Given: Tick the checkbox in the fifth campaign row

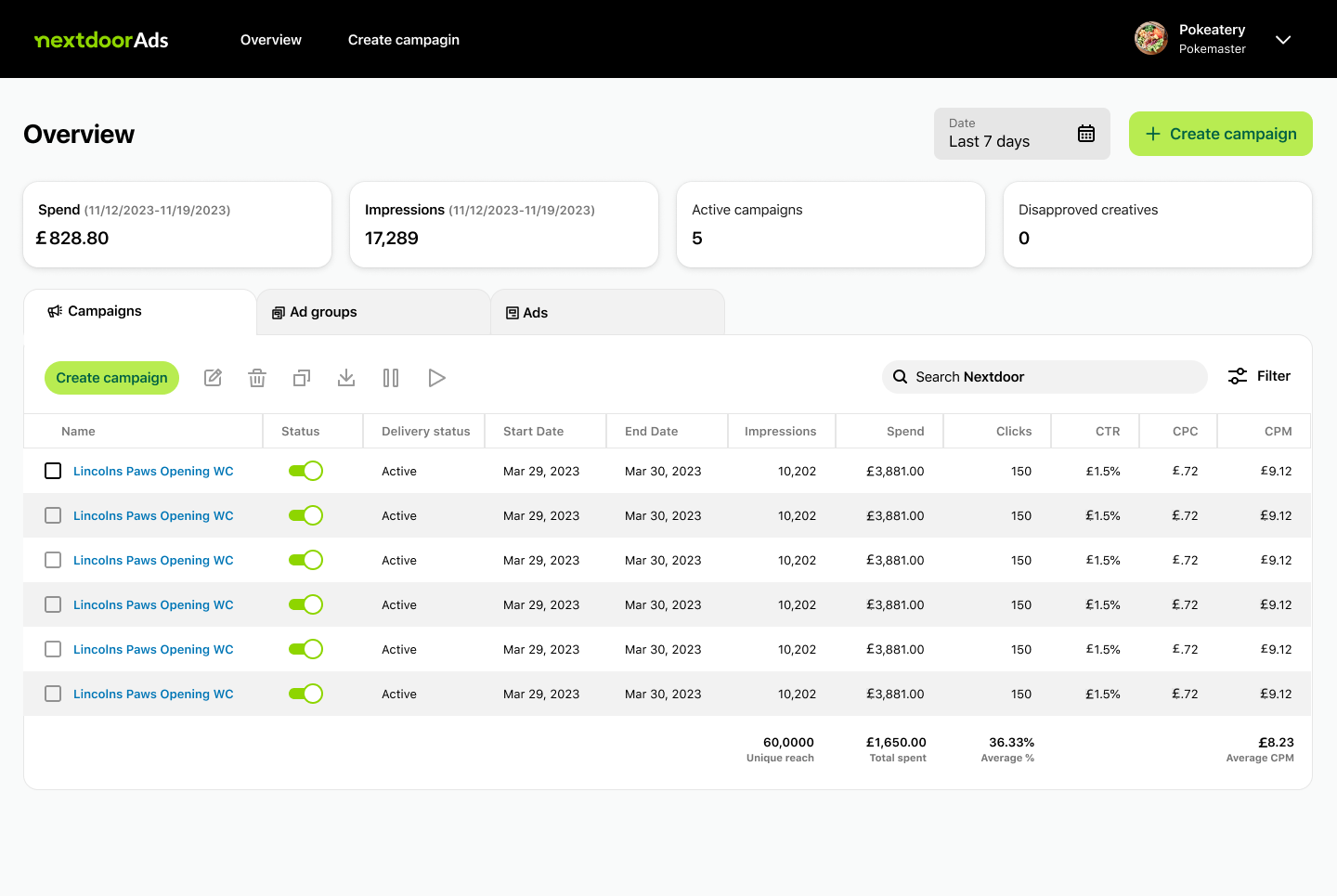Looking at the screenshot, I should coord(53,649).
